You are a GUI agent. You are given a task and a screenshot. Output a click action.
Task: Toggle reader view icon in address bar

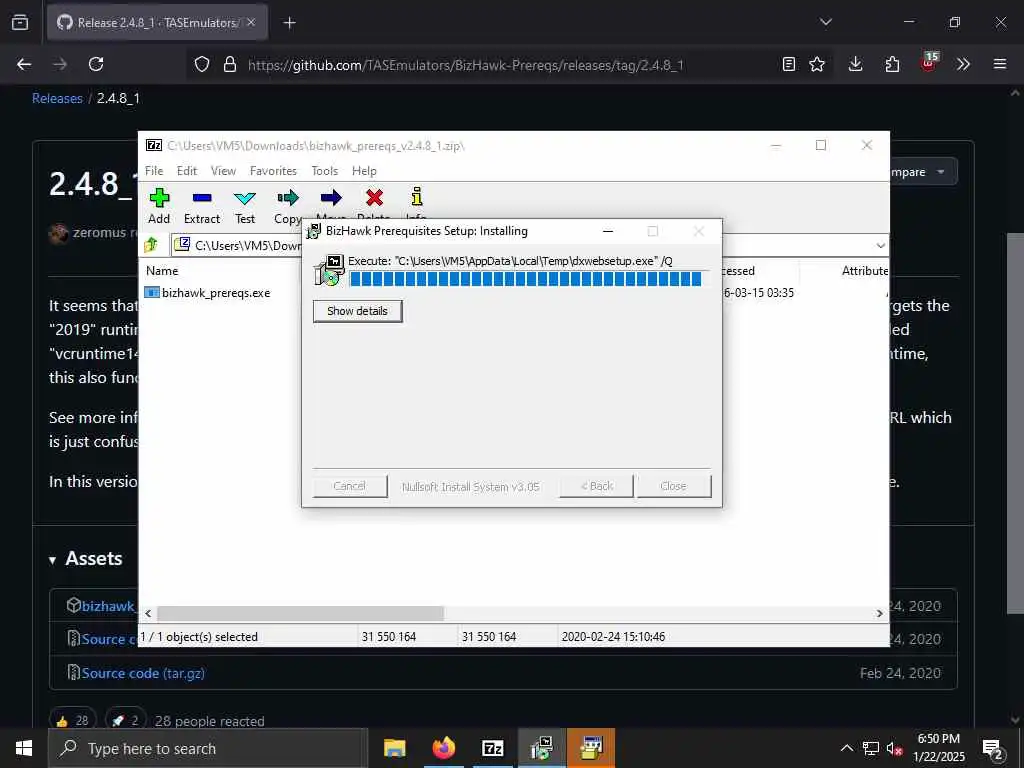[789, 64]
